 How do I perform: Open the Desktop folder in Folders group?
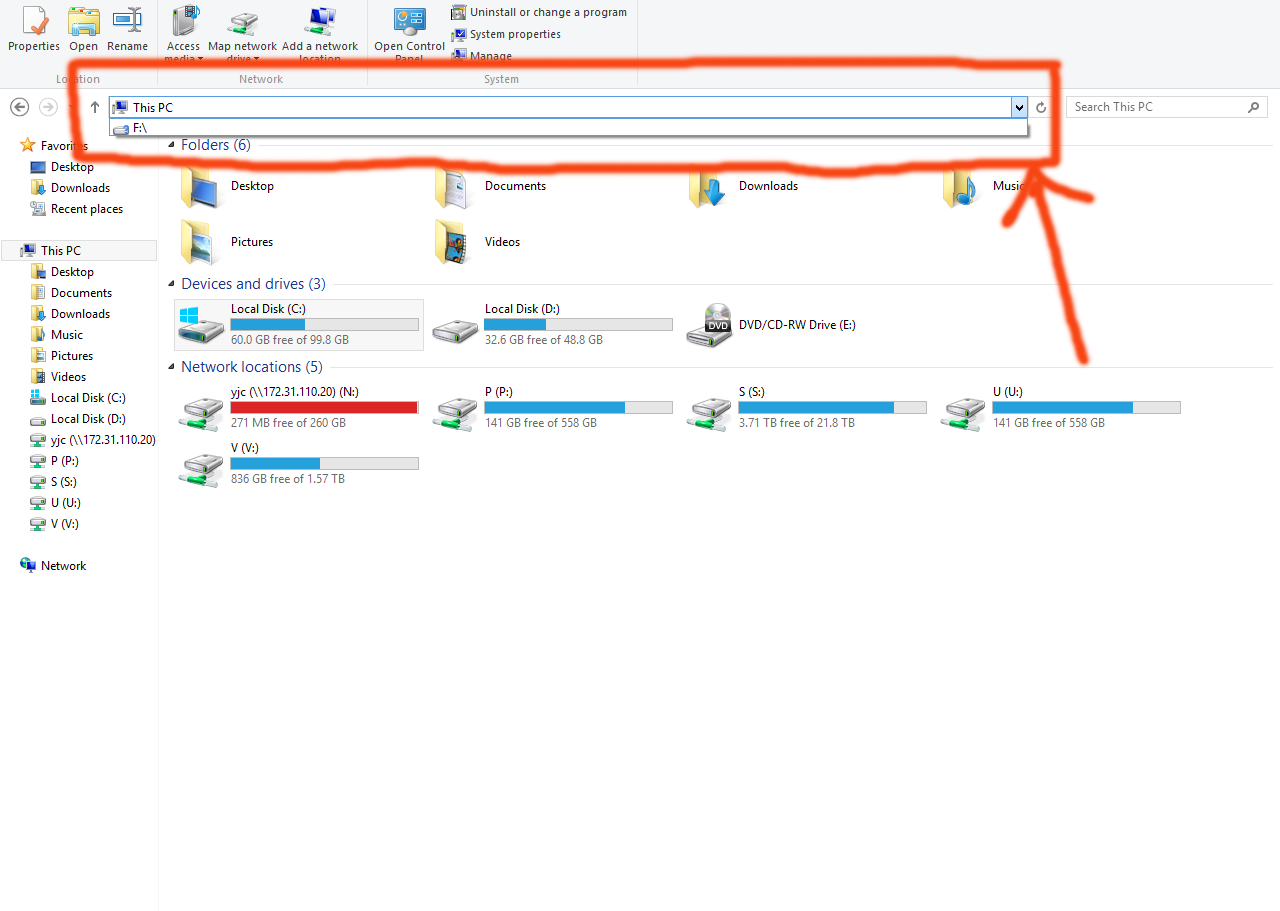(228, 186)
